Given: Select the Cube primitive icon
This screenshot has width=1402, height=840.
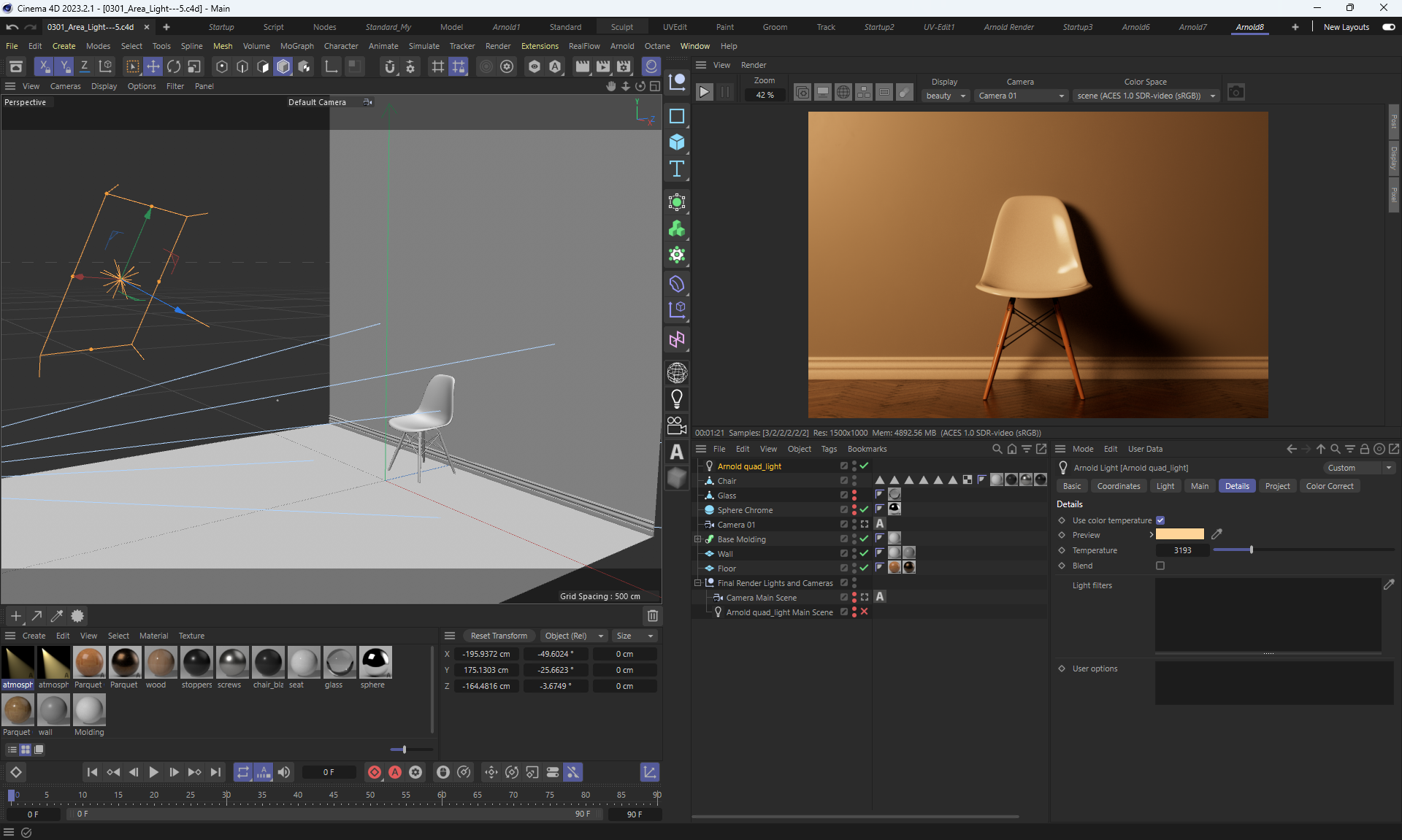Looking at the screenshot, I should coord(677,142).
